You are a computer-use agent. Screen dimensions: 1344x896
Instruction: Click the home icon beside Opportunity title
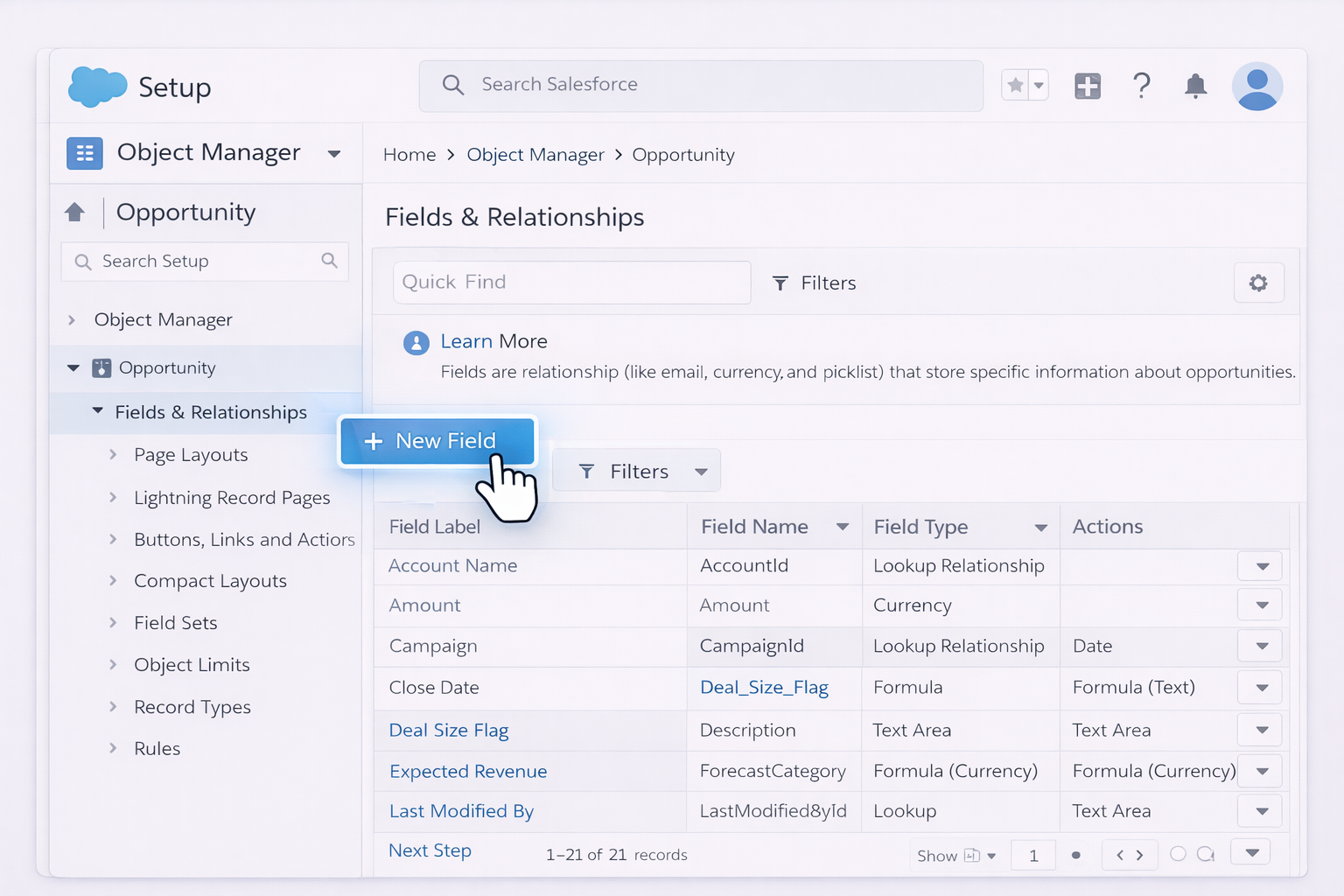(x=74, y=212)
